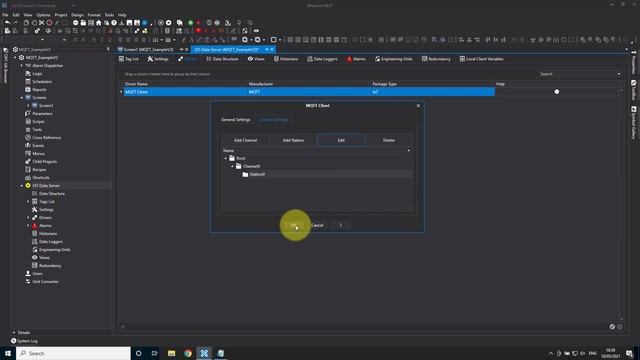This screenshot has width=640, height=360.
Task: Click the I/O Data Server yellow icon
Action: [x=28, y=186]
